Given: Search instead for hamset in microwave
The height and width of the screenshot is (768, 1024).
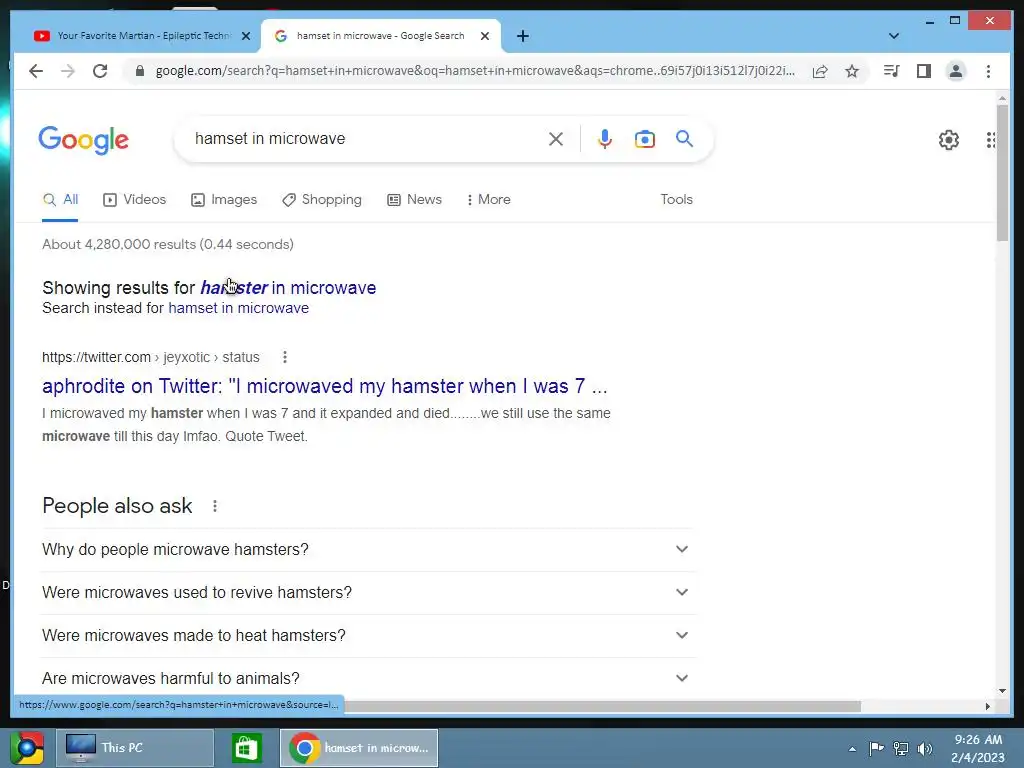Looking at the screenshot, I should tap(238, 308).
